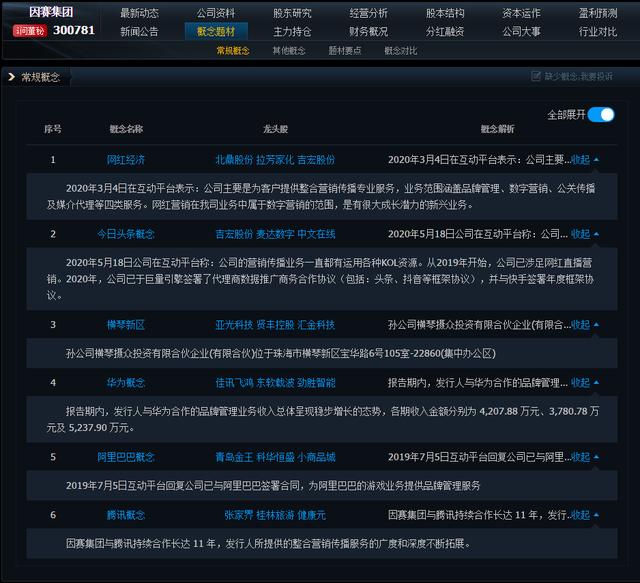Open leading stock 中文在线

coord(316,234)
